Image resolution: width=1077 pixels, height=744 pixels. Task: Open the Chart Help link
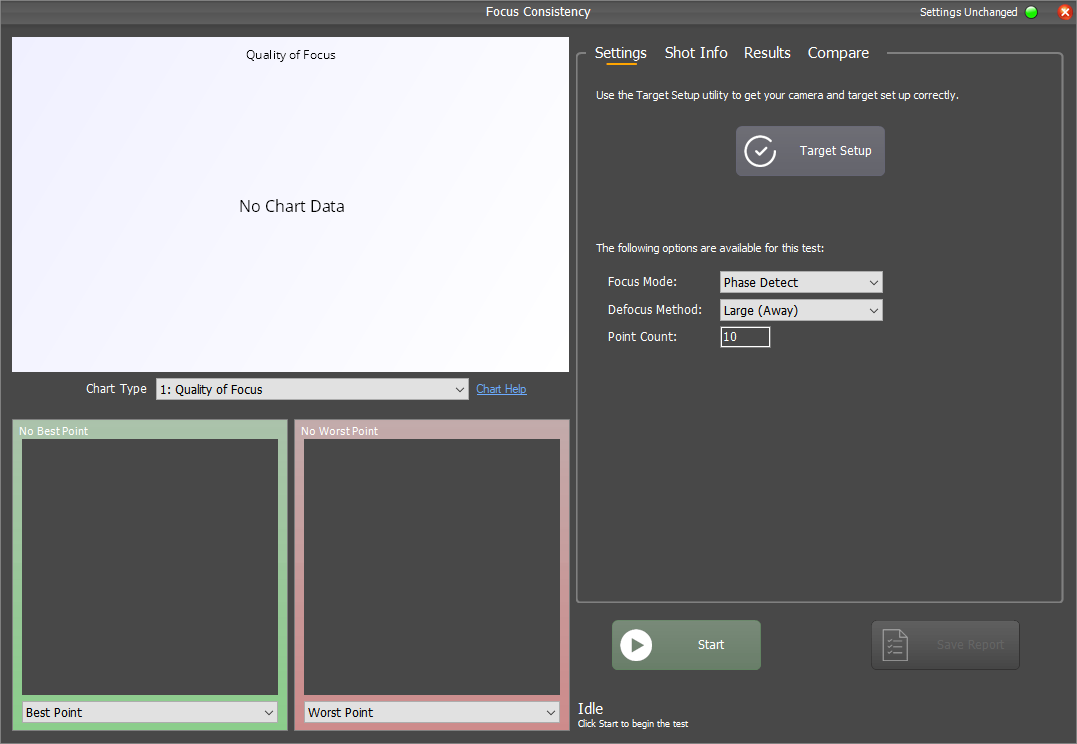[501, 389]
